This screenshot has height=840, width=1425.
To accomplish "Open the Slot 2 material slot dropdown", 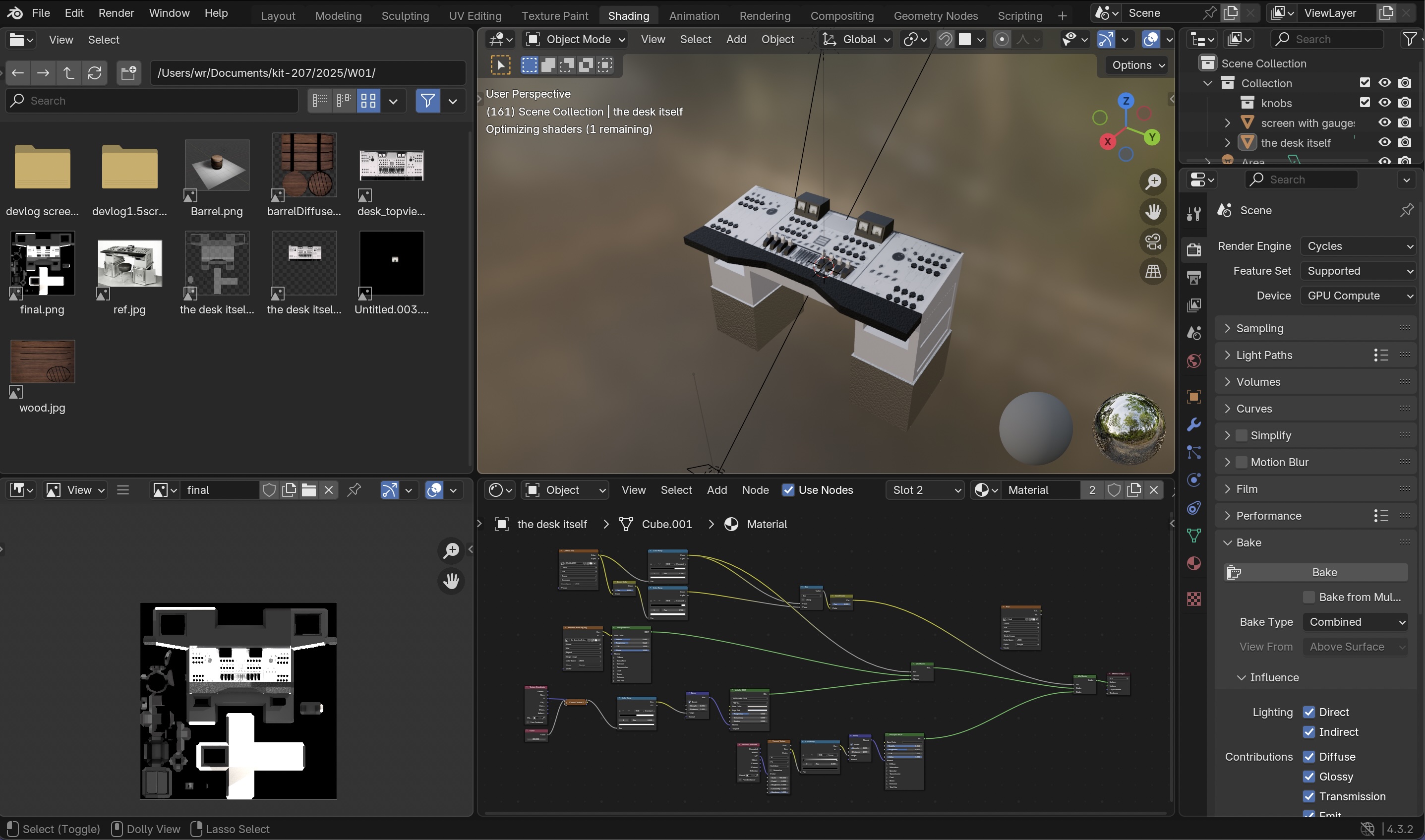I will pyautogui.click(x=925, y=490).
